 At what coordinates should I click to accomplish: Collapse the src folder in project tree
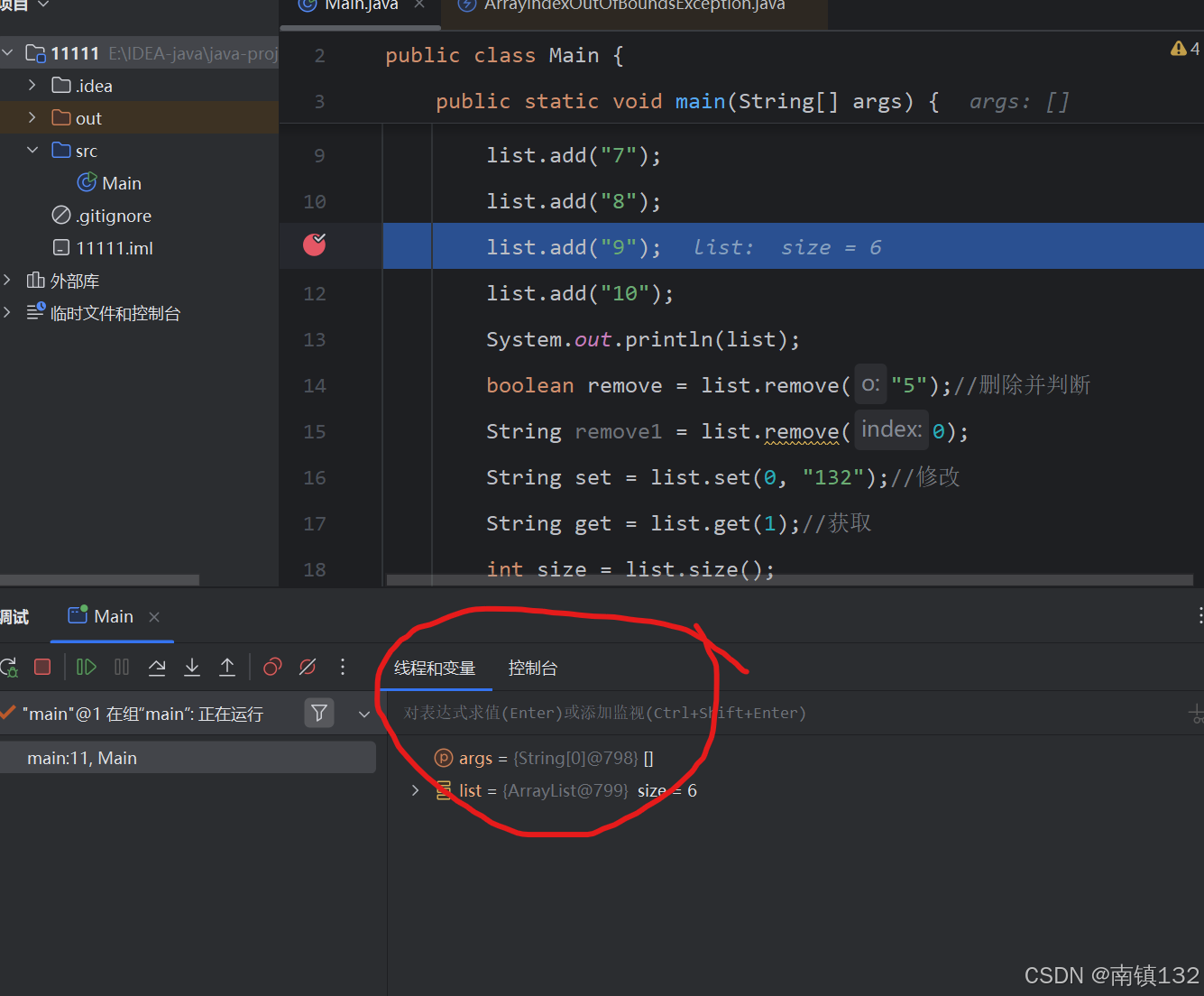(32, 150)
